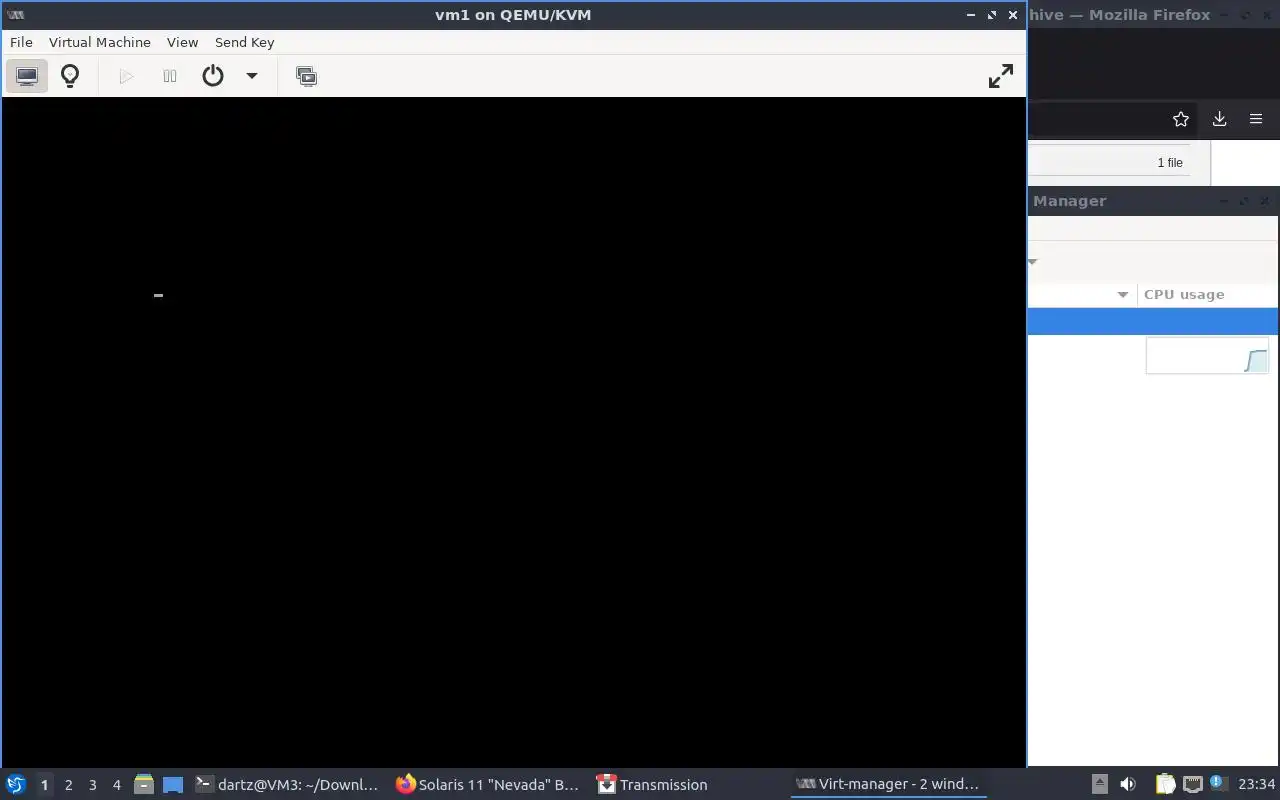Open the Virtual Machine menu
Viewport: 1280px width, 800px height.
[100, 42]
